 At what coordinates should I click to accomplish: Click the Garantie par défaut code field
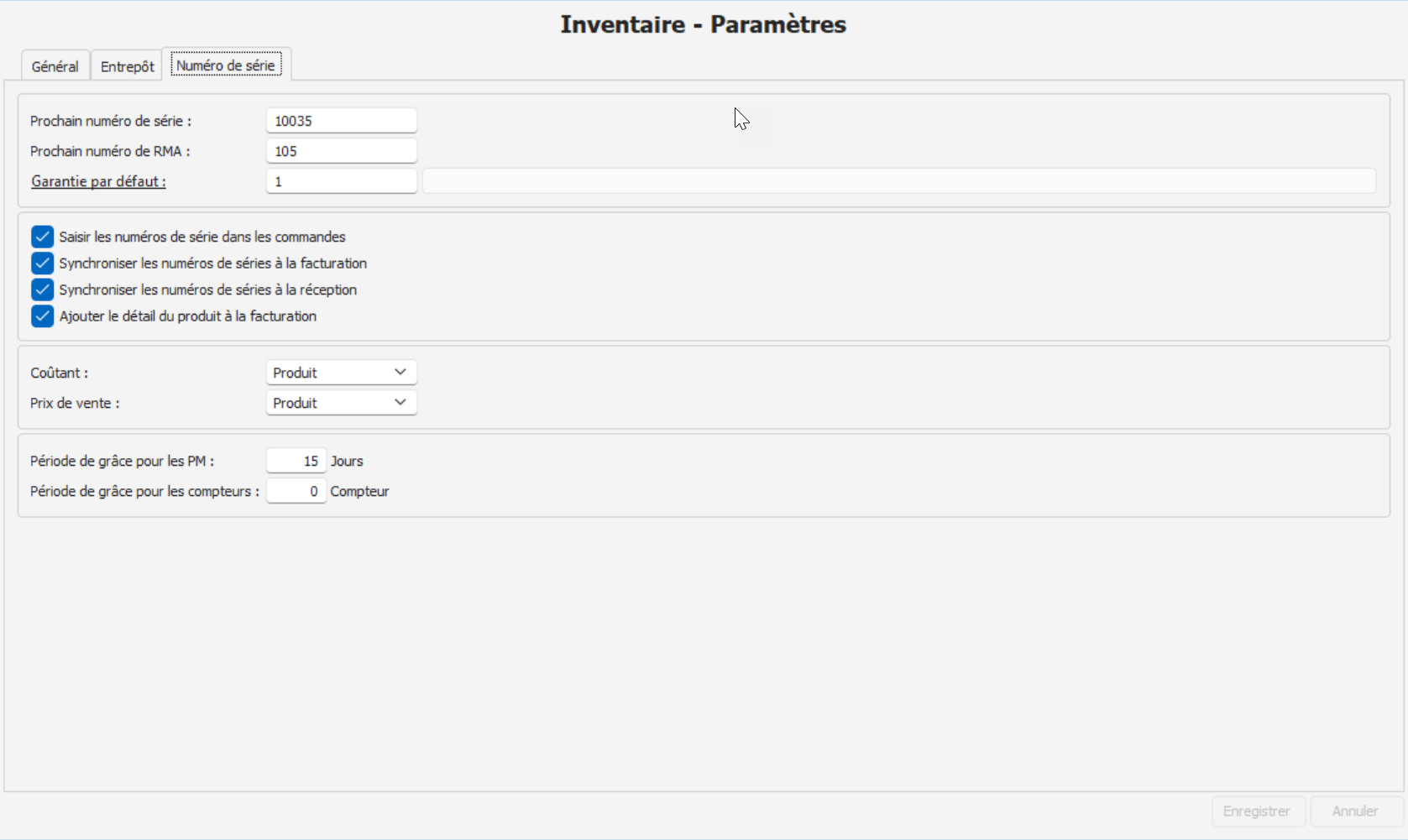[x=341, y=181]
